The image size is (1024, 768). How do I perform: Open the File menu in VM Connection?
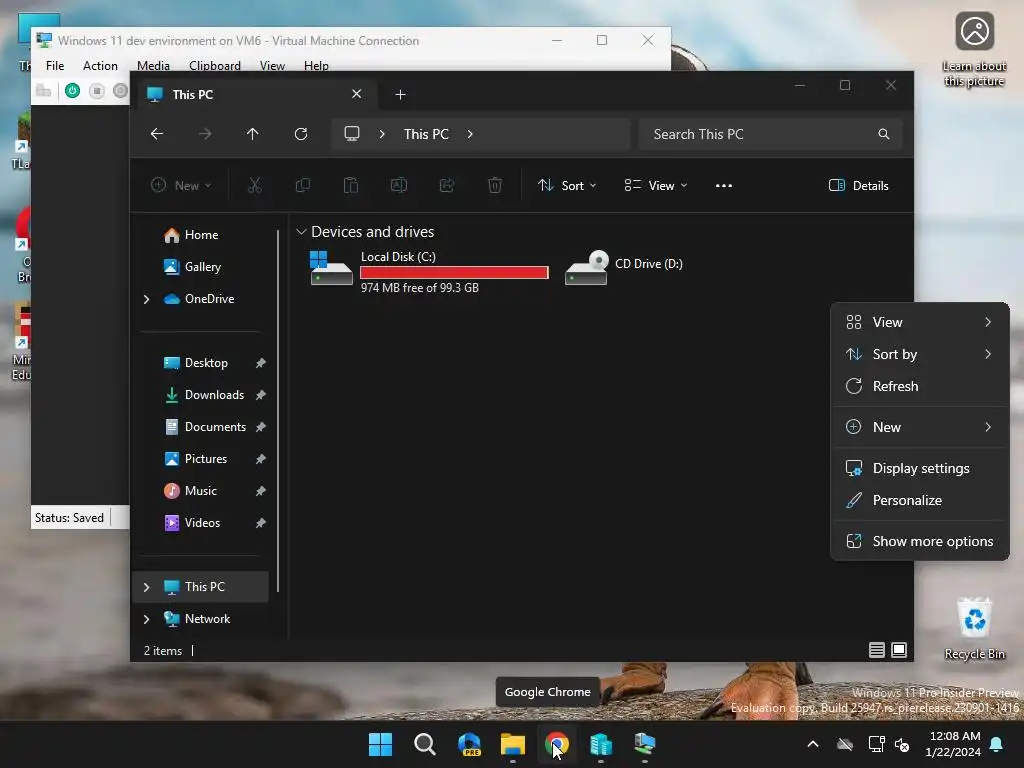(x=55, y=65)
